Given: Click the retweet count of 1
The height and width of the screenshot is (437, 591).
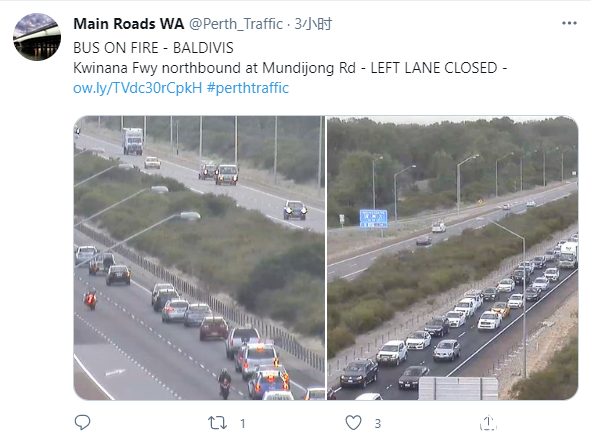Looking at the screenshot, I should pos(243,423).
